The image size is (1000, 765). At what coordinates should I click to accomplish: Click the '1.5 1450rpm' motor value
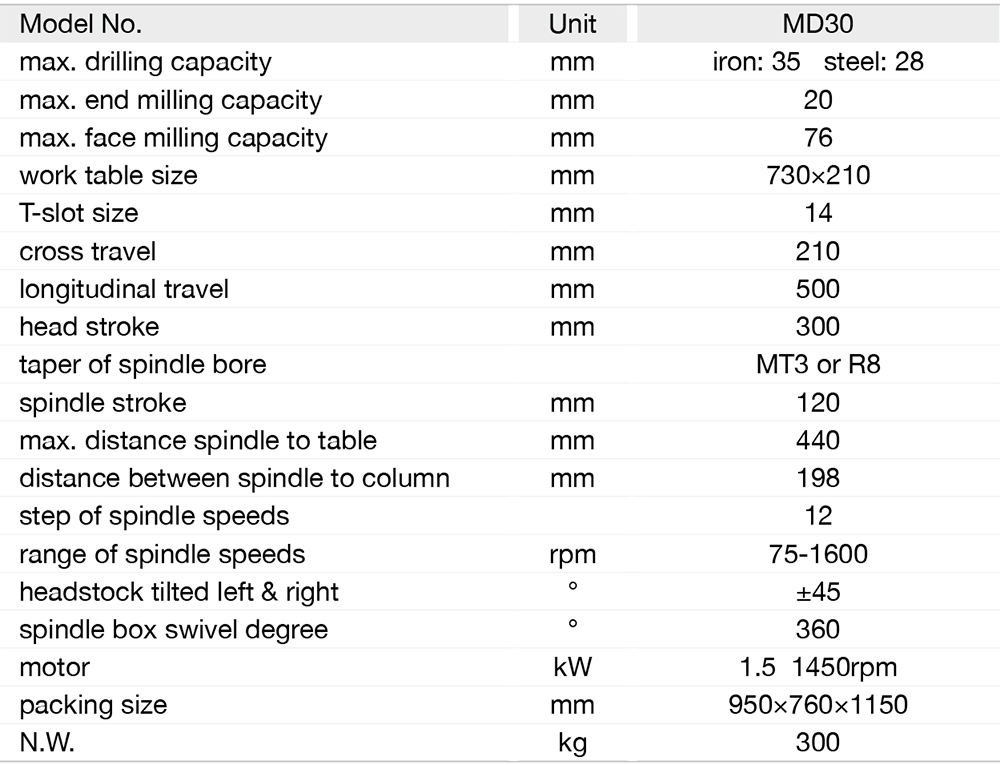(817, 667)
